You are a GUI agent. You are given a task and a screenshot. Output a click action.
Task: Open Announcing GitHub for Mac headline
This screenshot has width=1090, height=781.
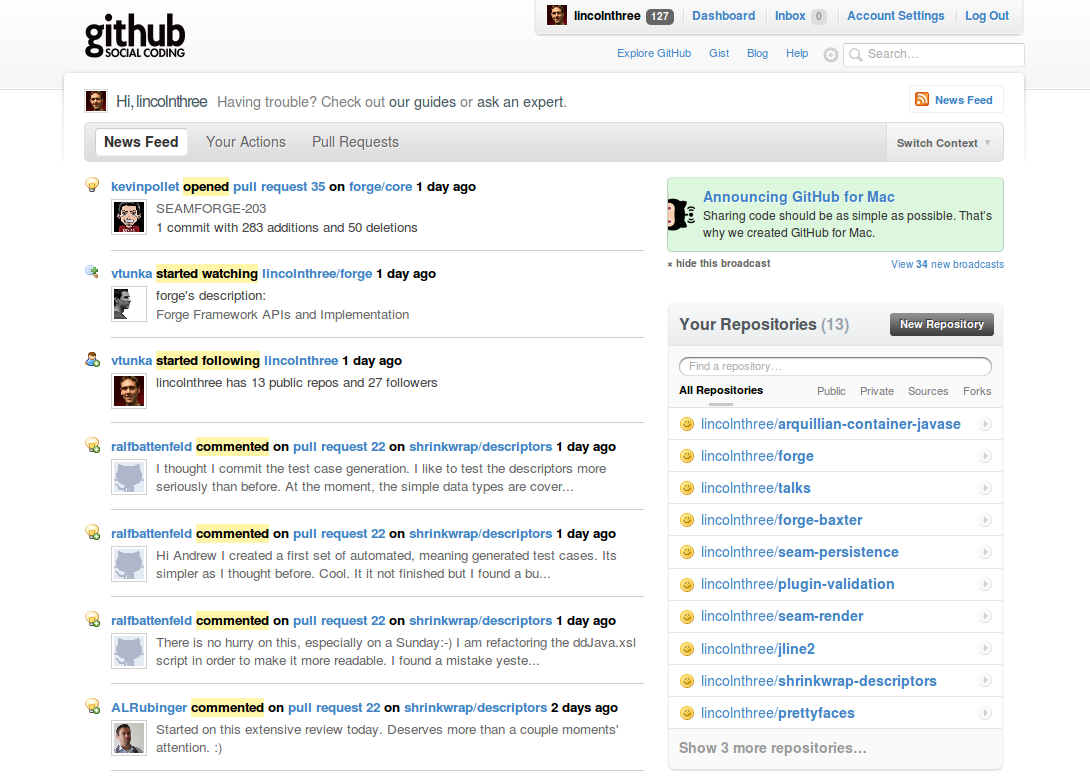798,197
